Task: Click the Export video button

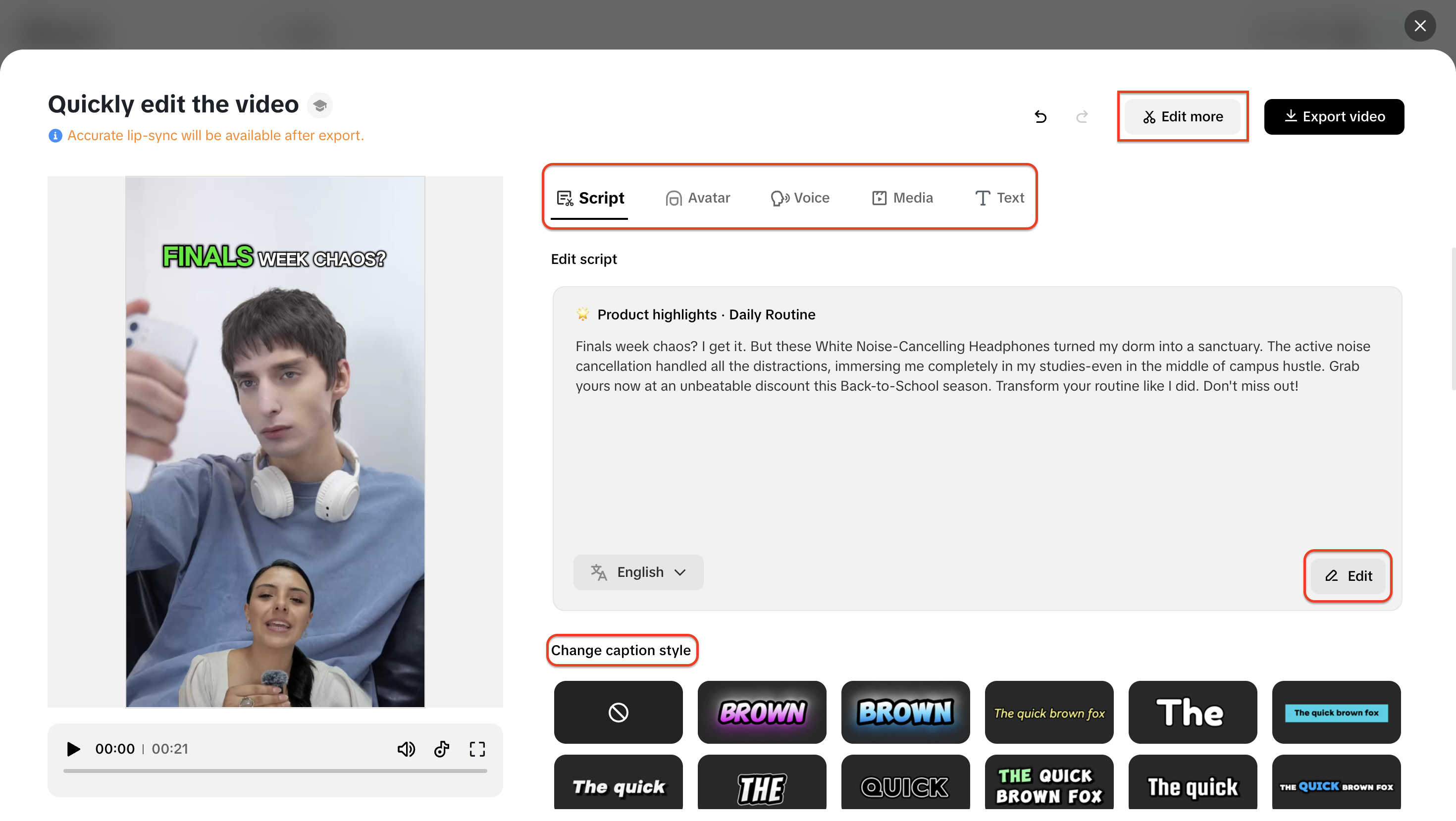Action: coord(1333,116)
